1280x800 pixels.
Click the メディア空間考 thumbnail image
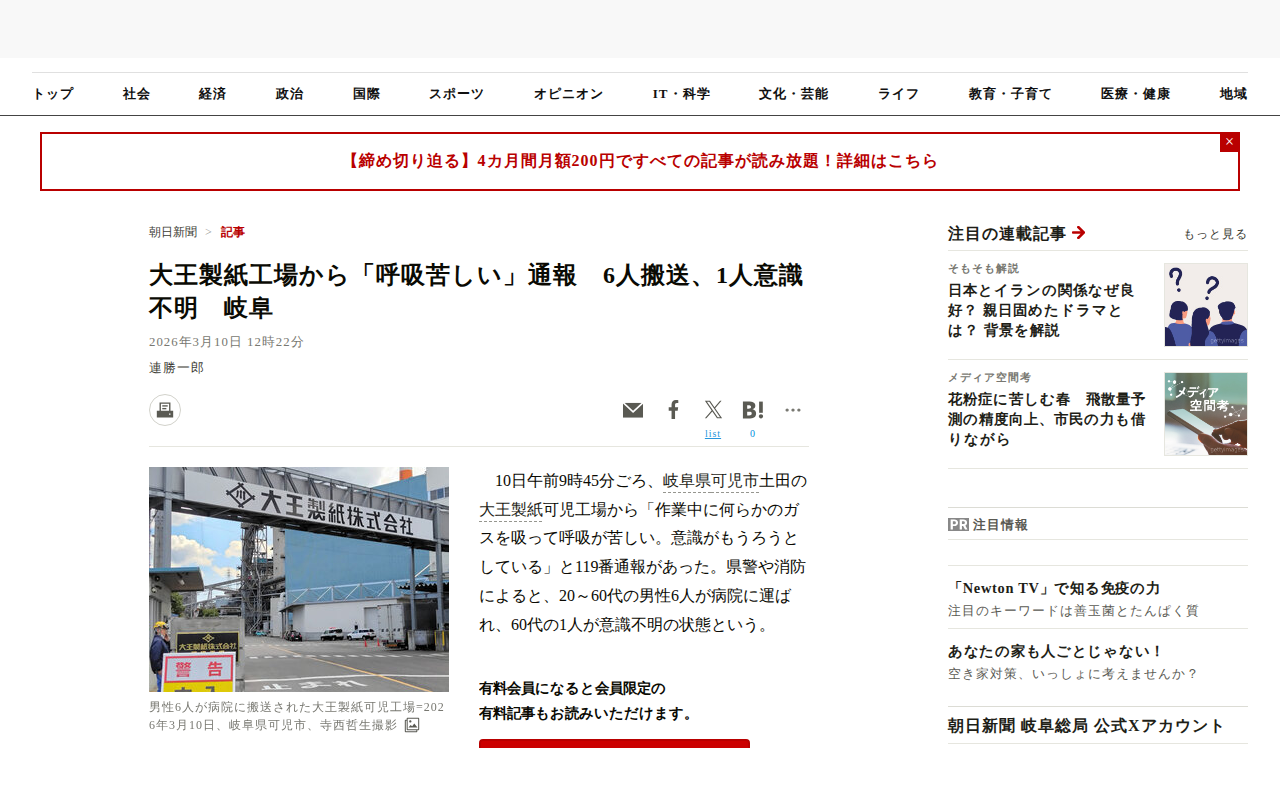[1206, 414]
